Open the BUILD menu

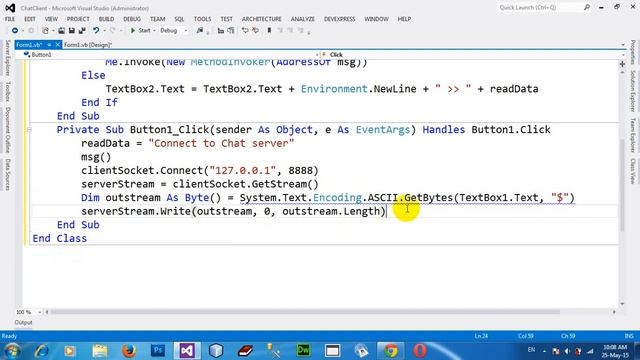107,19
